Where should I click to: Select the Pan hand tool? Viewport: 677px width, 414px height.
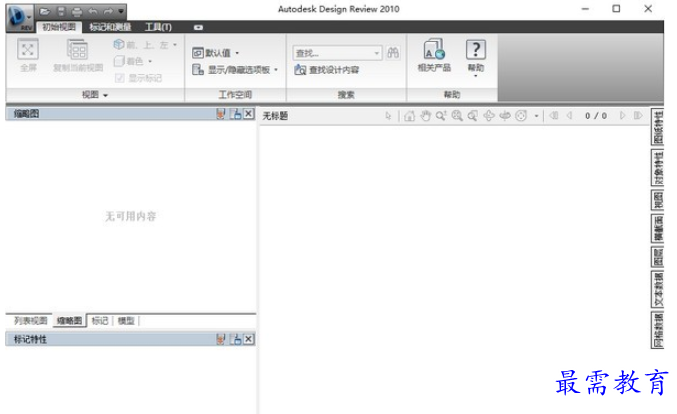[x=425, y=116]
